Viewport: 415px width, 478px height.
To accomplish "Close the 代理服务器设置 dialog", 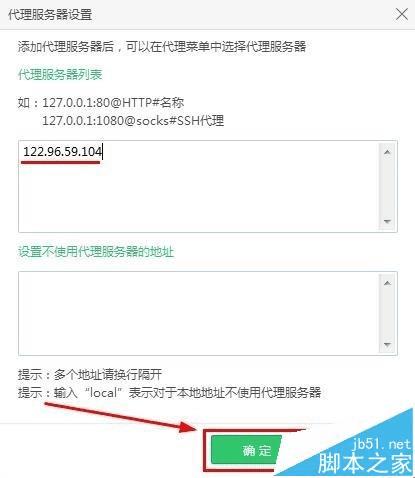I will pyautogui.click(x=402, y=14).
